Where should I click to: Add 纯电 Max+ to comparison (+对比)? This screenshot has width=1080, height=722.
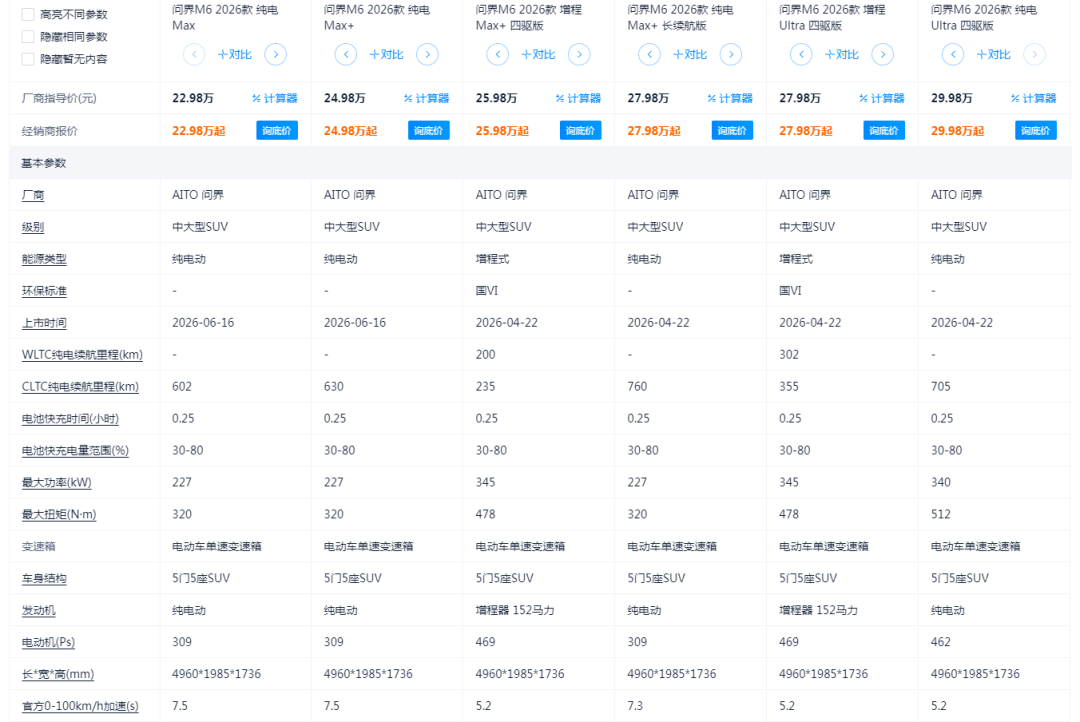[386, 54]
